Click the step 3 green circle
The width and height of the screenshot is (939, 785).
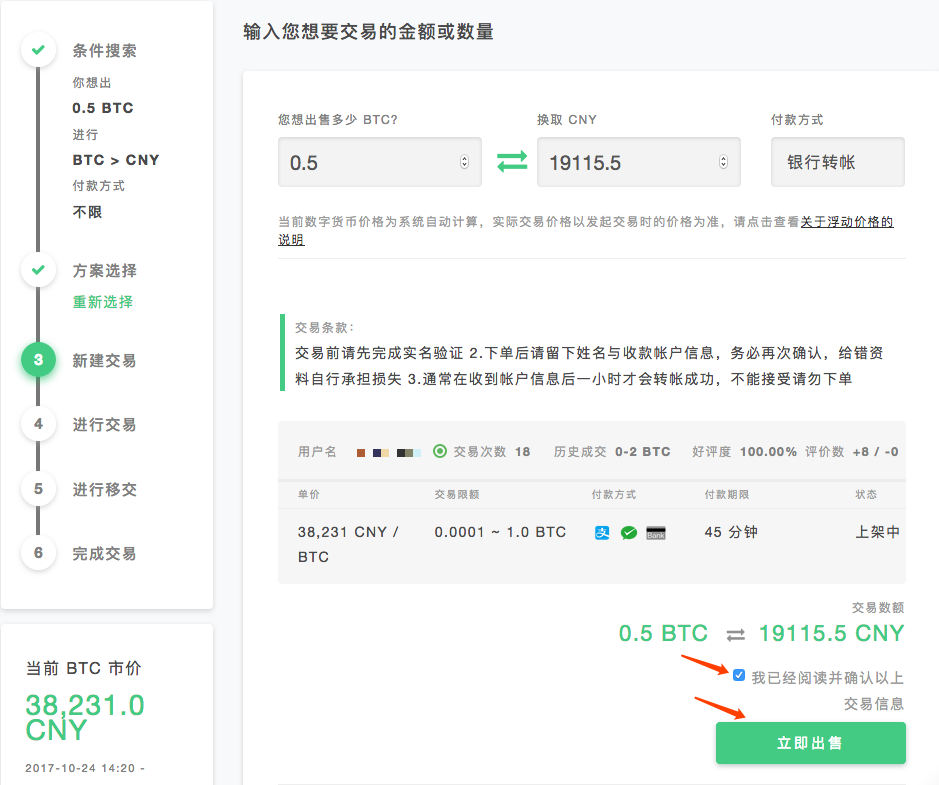(x=38, y=360)
